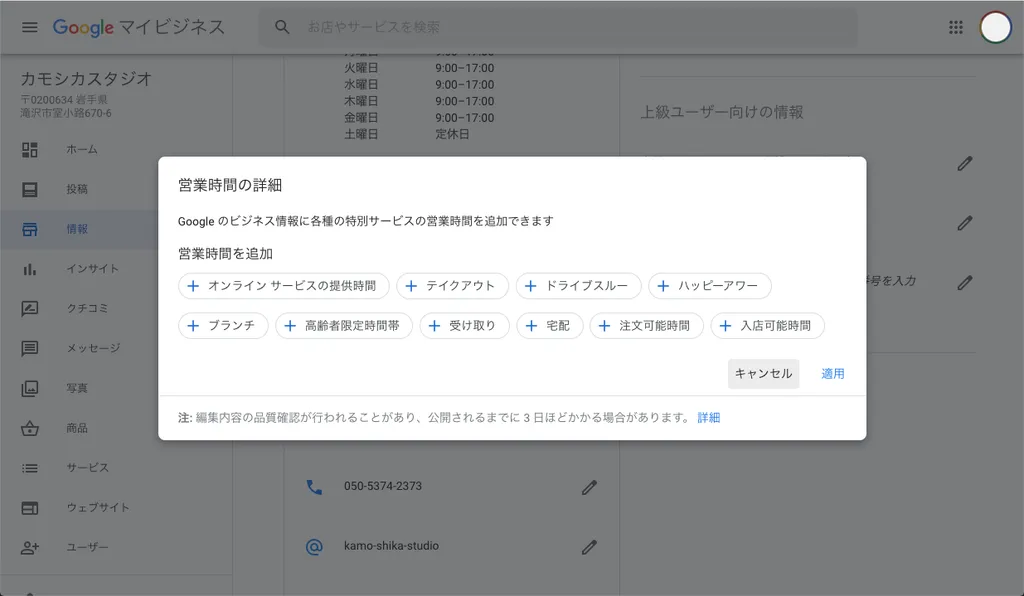Add 高齢者限定時間帯 hours chip
1024x596 pixels.
(344, 326)
